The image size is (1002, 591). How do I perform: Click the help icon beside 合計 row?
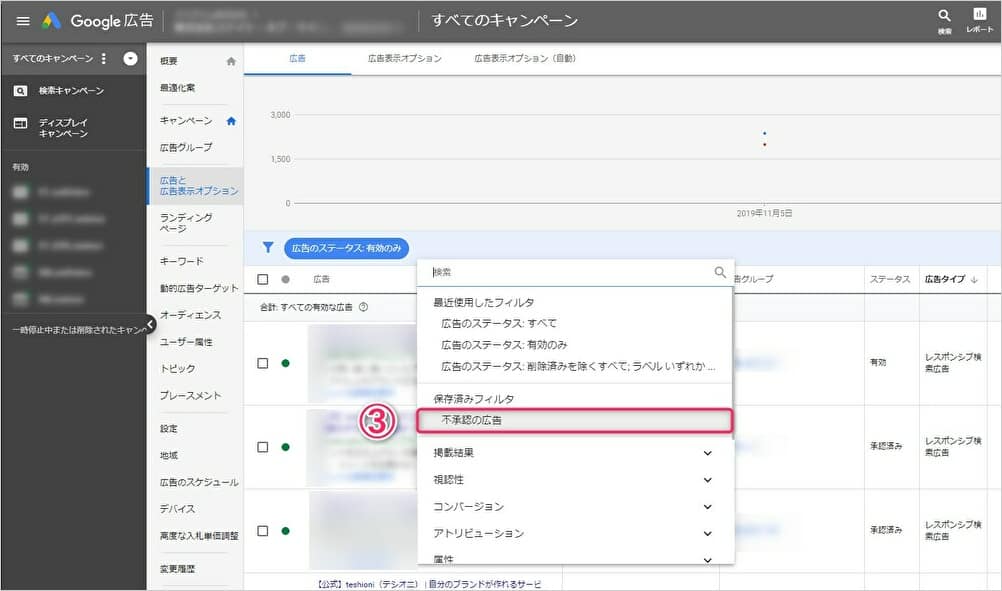(363, 307)
